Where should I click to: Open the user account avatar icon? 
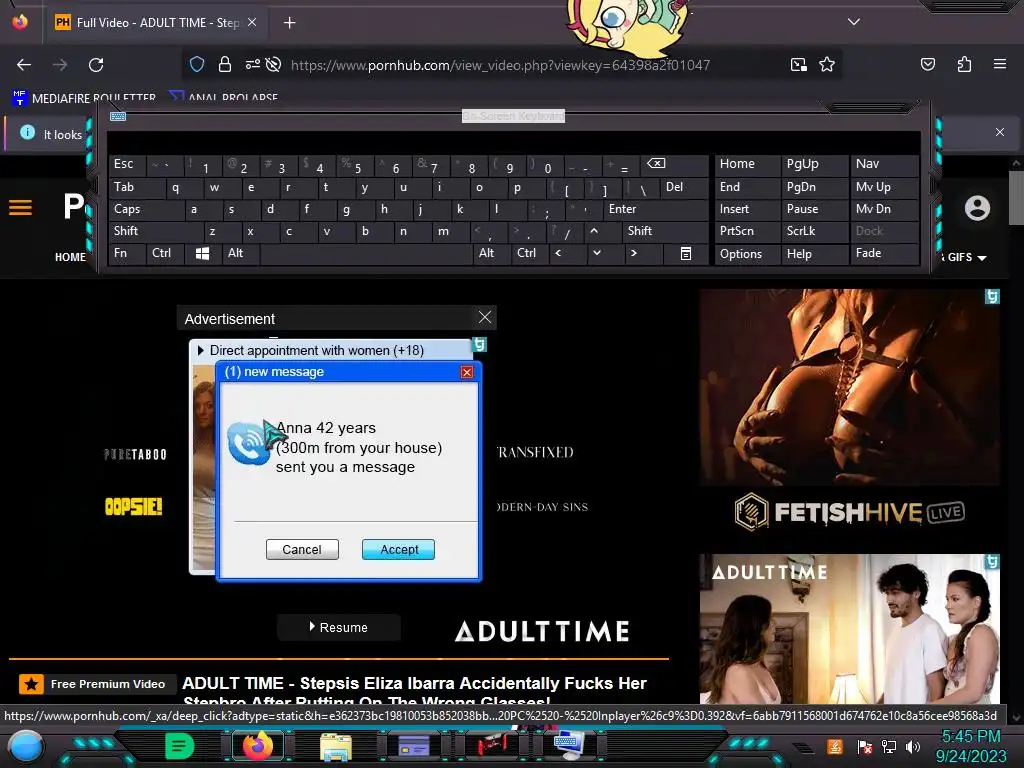click(977, 208)
